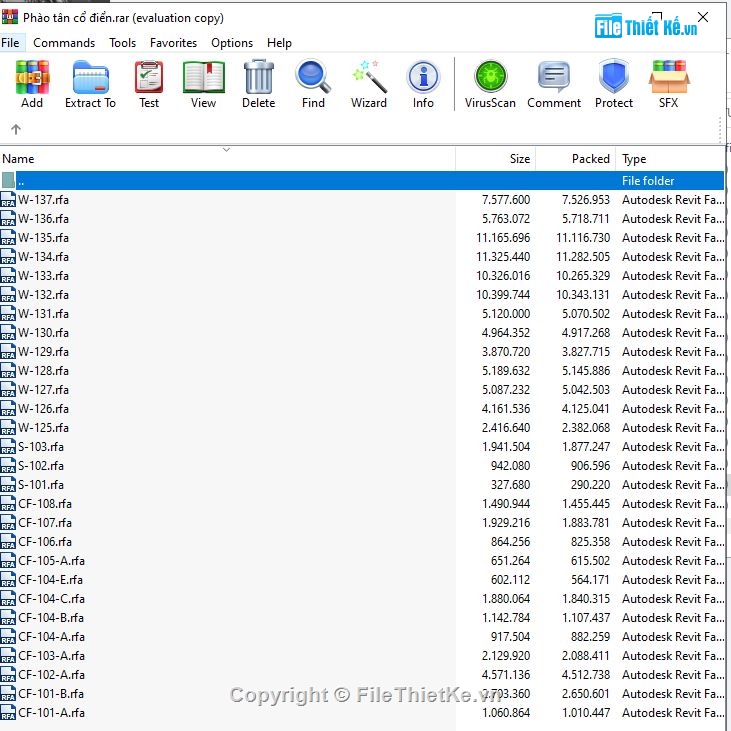Launch the Wizard wand tool
The image size is (731, 731).
click(x=369, y=76)
